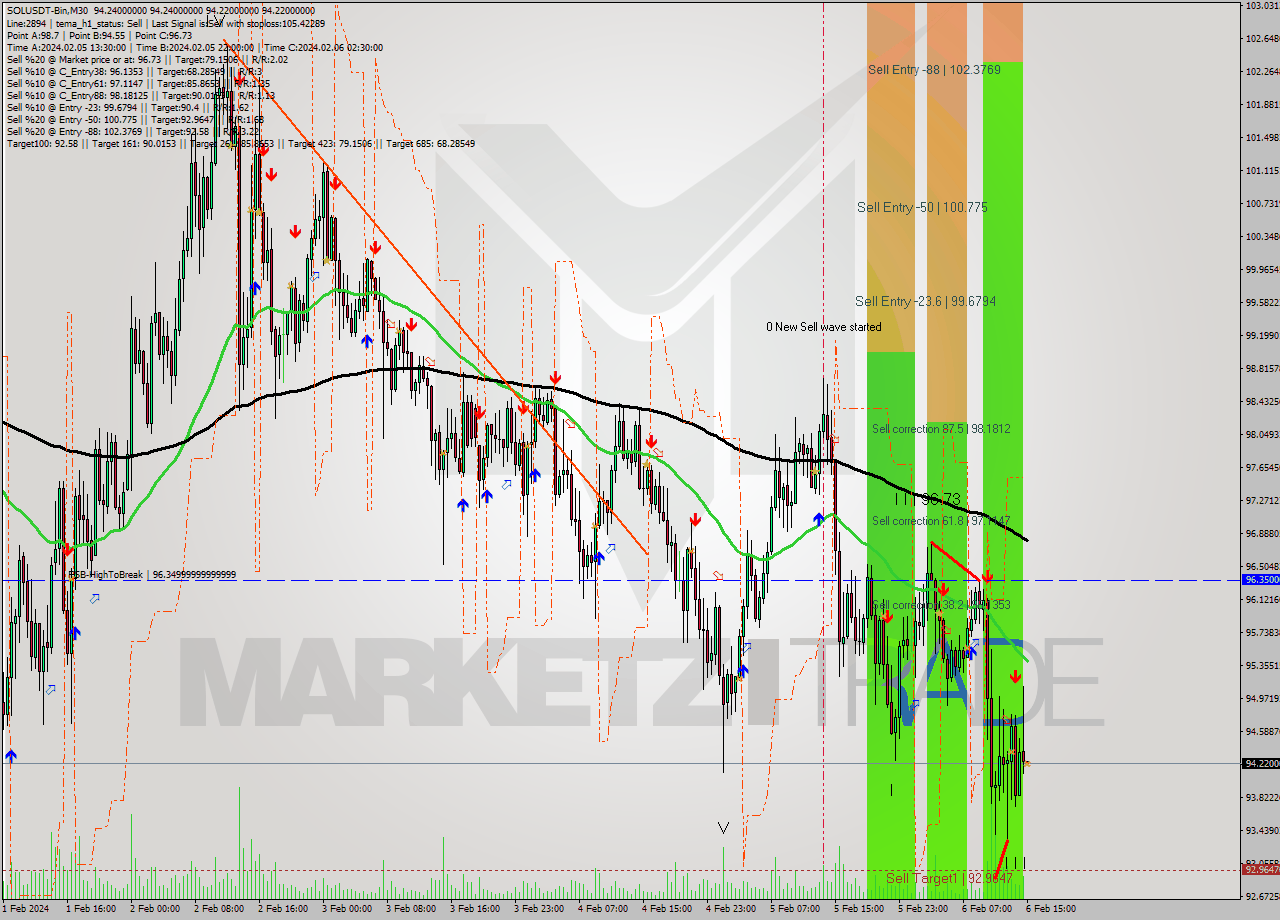Select 'Sell correction 61.8 | 97.1147' label

click(941, 521)
